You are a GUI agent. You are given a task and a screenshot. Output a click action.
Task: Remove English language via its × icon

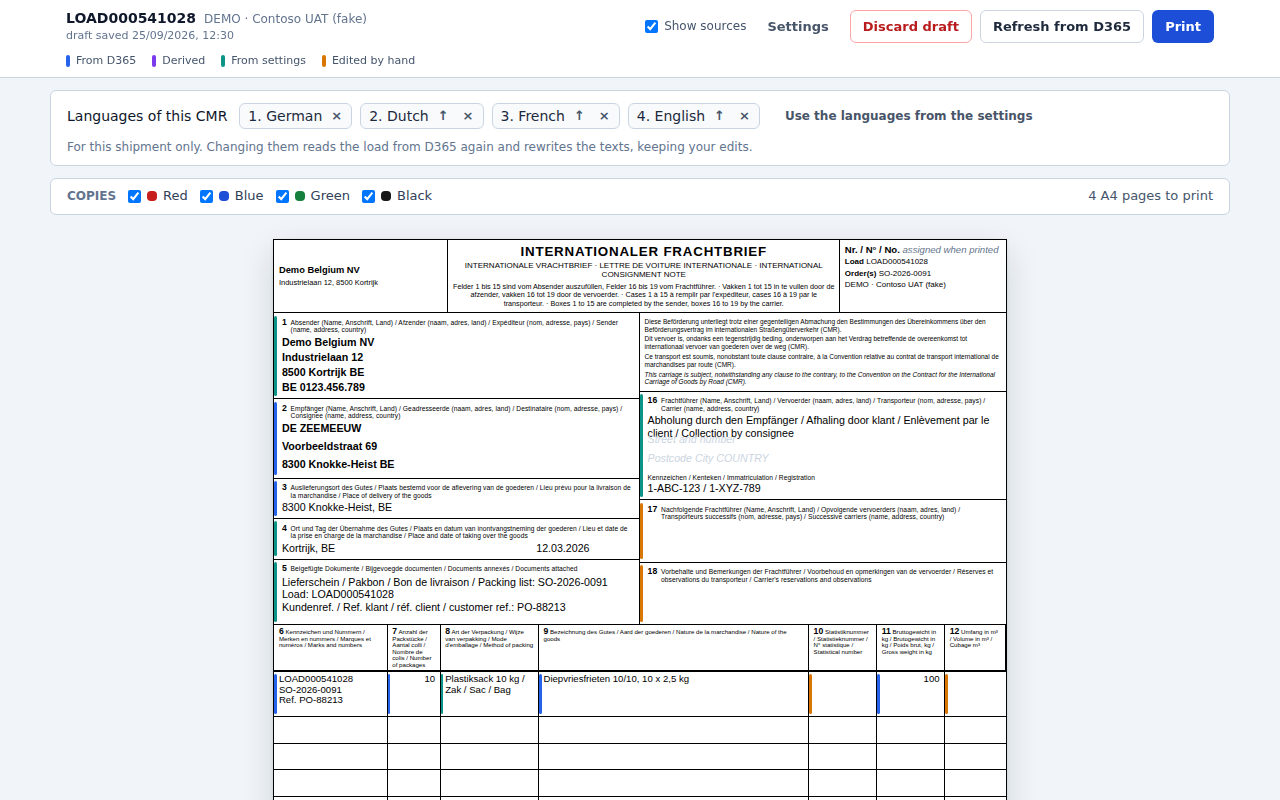(x=744, y=116)
